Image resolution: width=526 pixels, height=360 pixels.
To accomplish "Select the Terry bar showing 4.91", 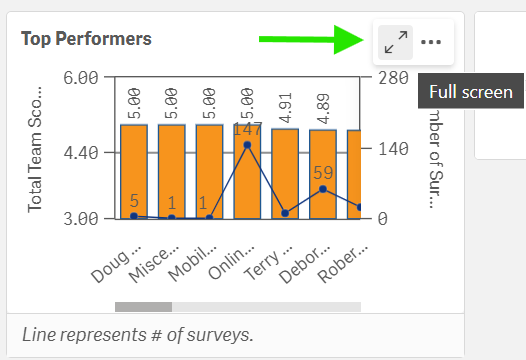I will coord(285,174).
